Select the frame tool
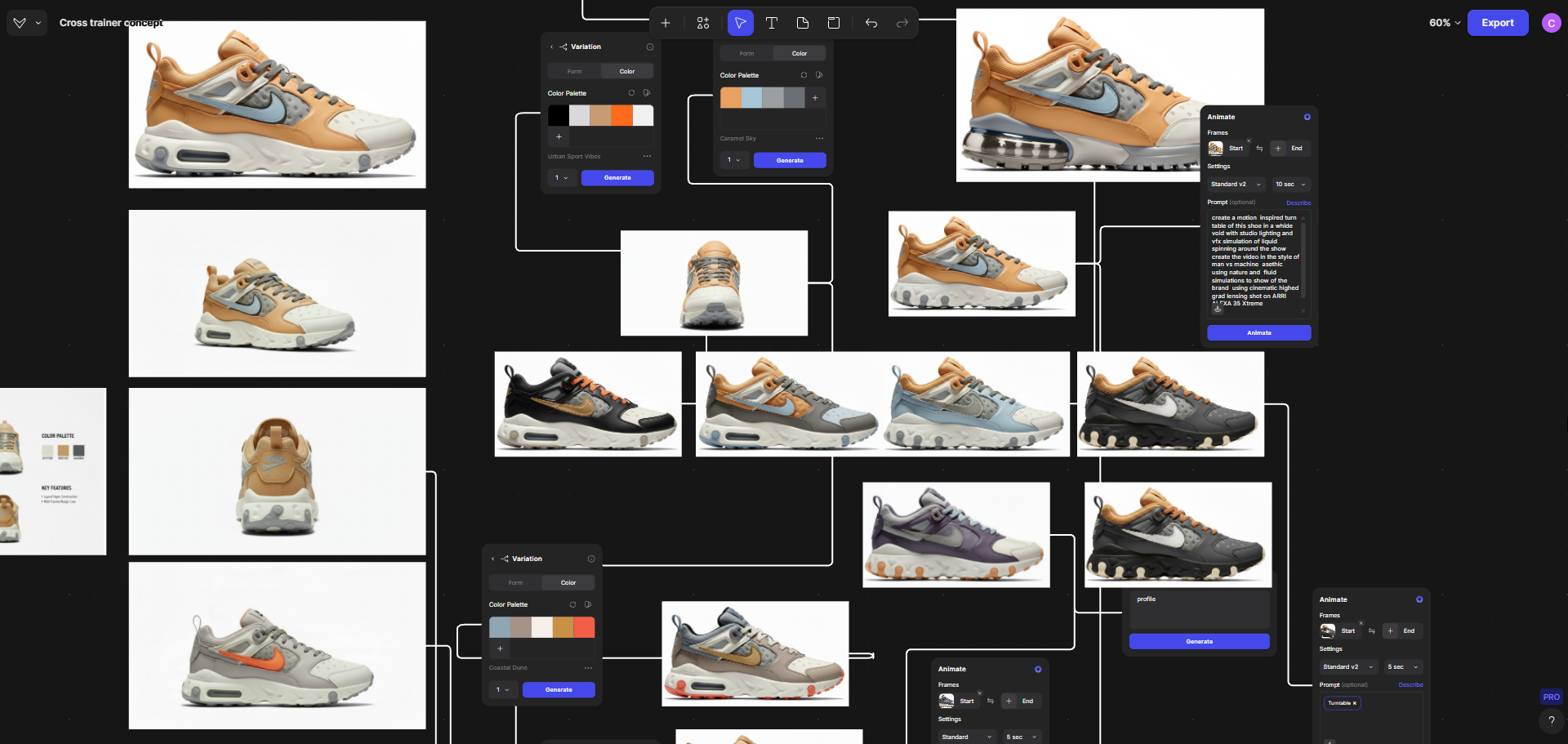 tap(834, 23)
